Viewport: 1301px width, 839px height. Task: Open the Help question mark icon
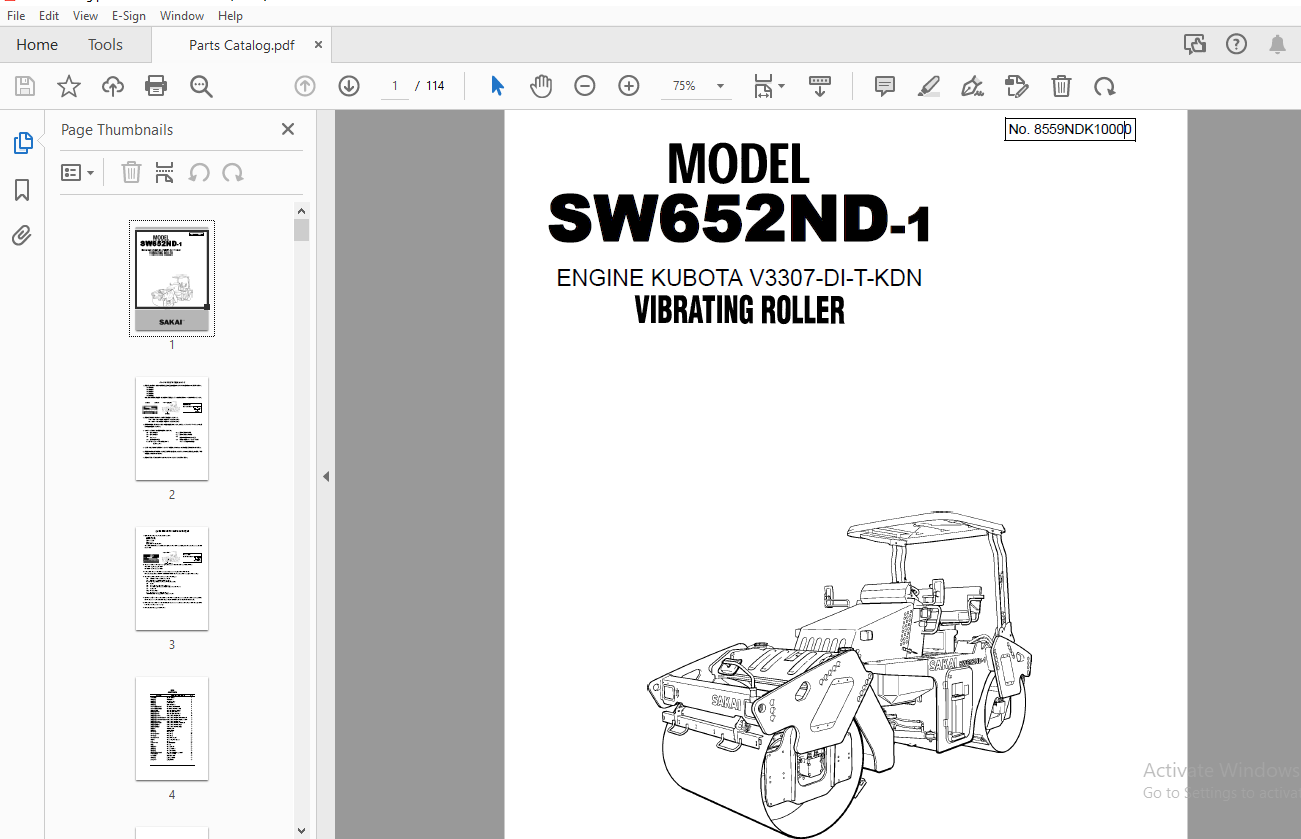click(x=1237, y=44)
